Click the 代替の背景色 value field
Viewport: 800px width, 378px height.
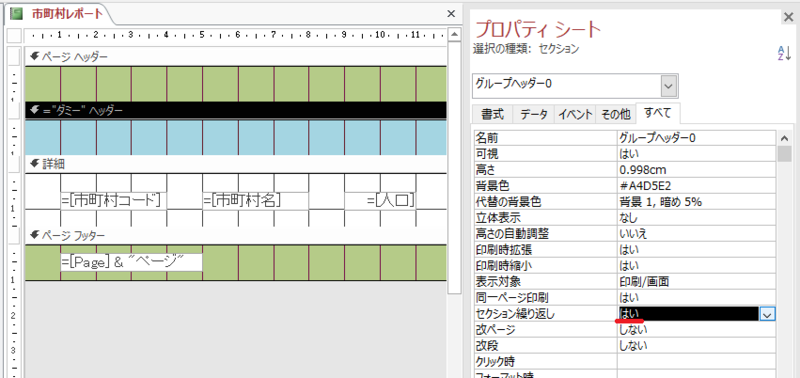(696, 202)
